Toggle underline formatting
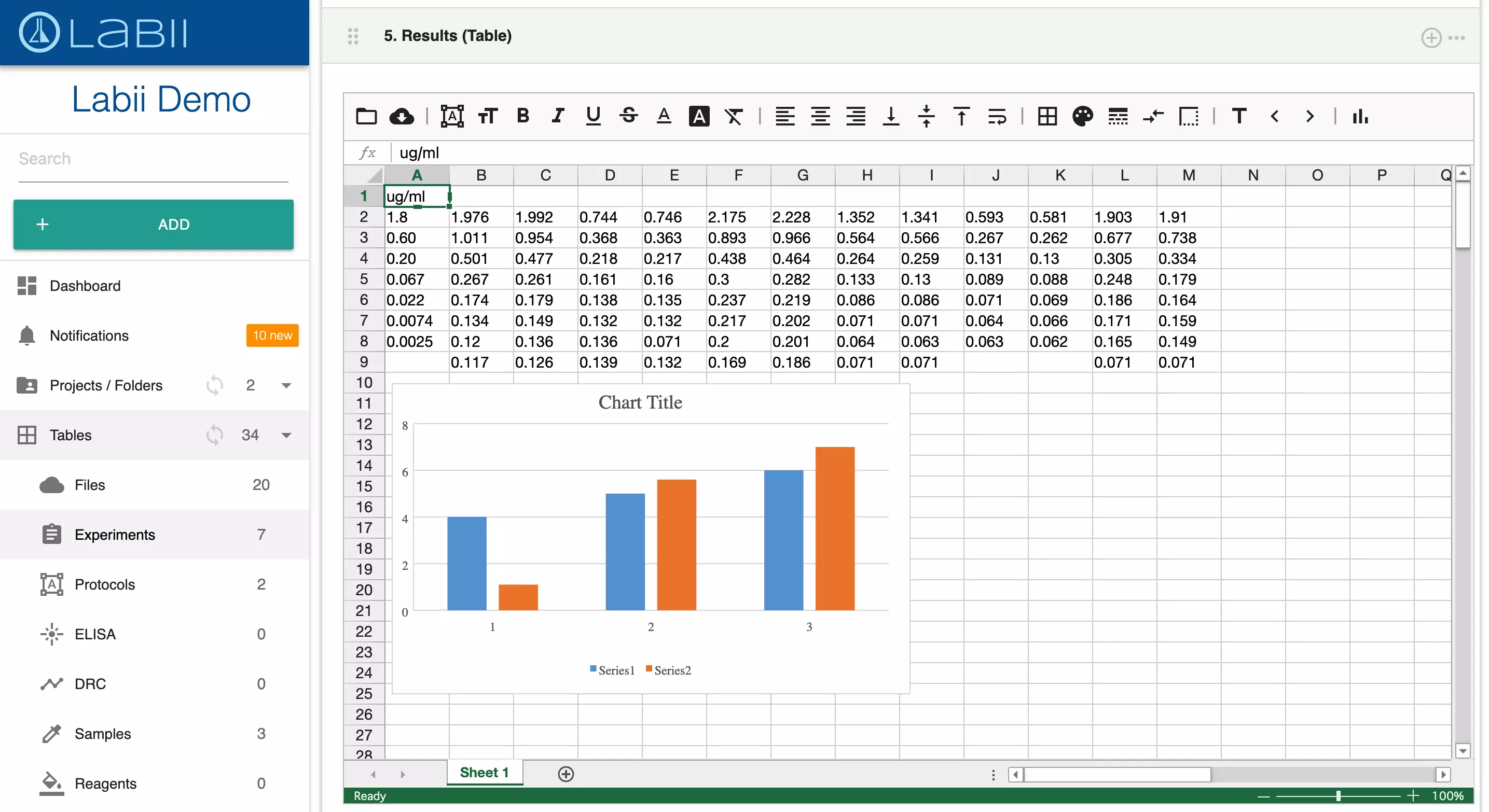The width and height of the screenshot is (1489, 812). (x=594, y=116)
